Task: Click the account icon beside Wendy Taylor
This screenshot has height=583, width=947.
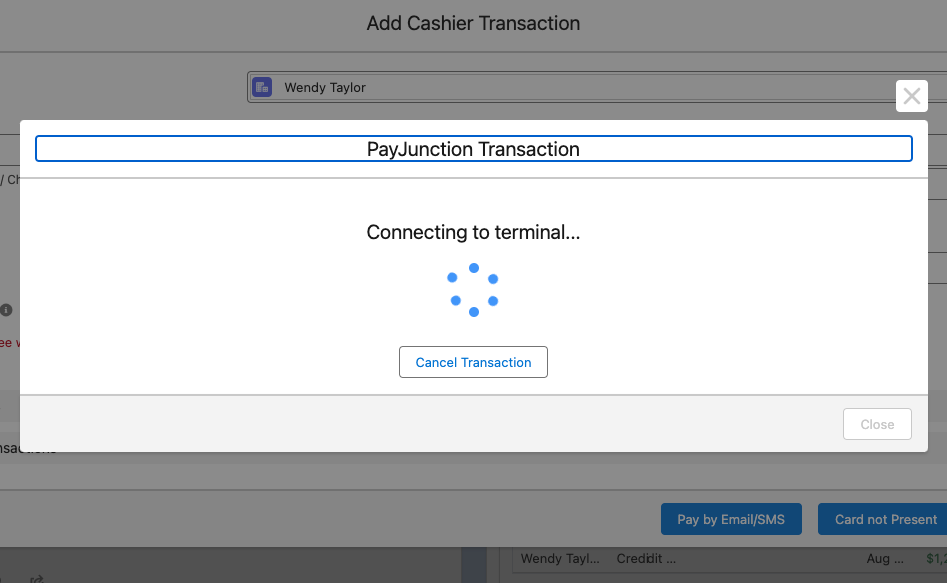Action: (x=262, y=87)
